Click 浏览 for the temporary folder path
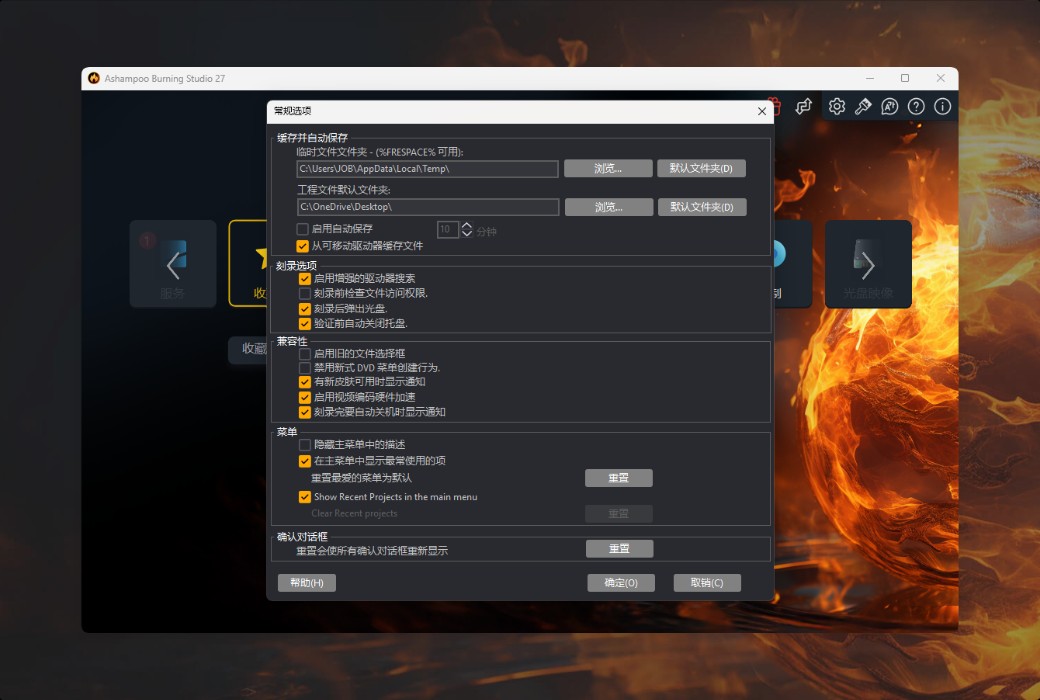This screenshot has width=1040, height=700. [608, 168]
